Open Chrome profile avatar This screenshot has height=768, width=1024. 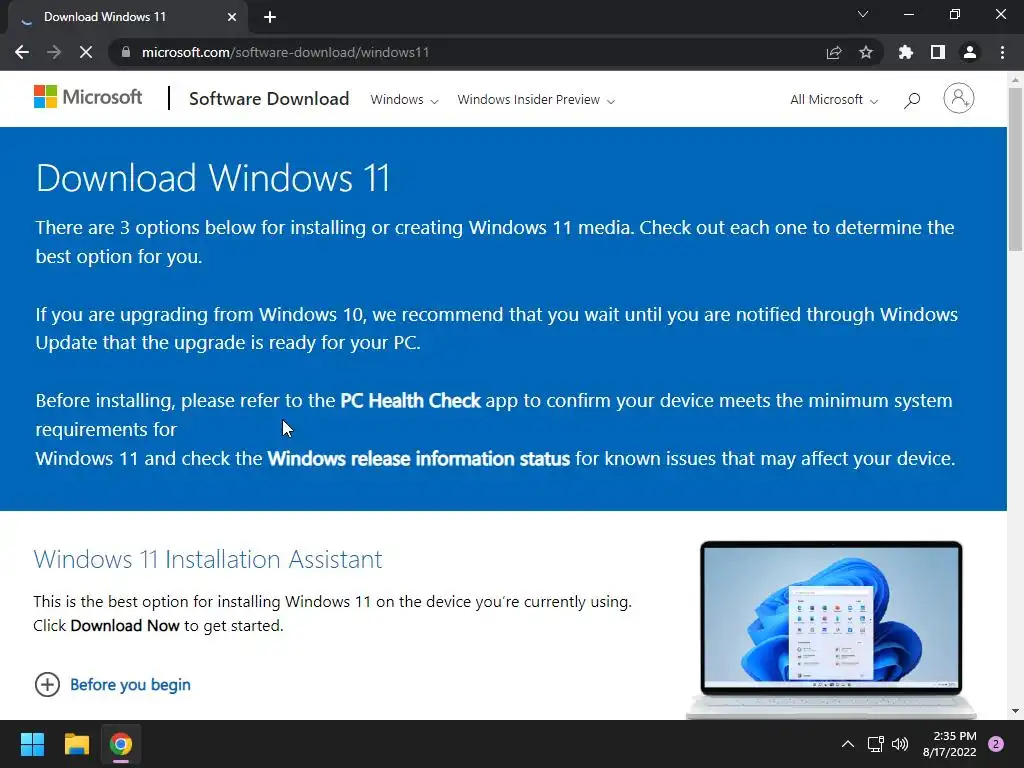click(970, 52)
